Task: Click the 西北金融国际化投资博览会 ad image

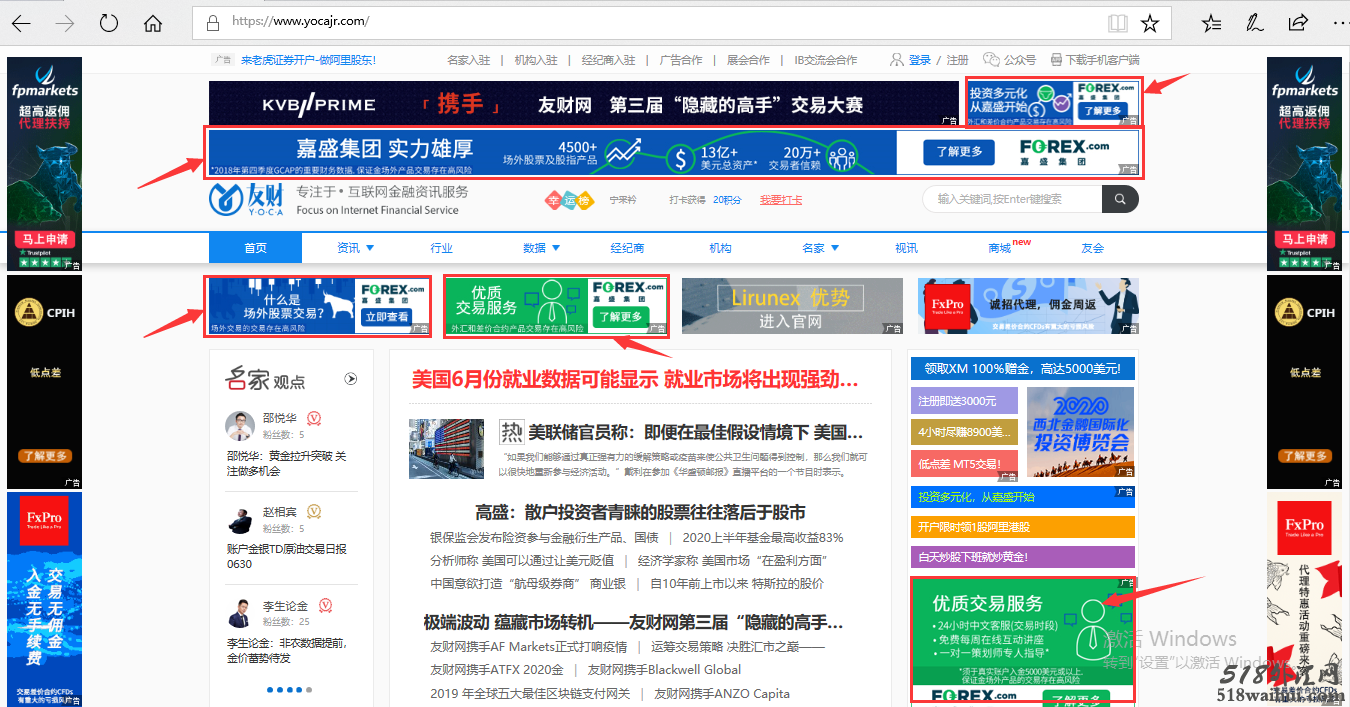Action: [x=1081, y=432]
